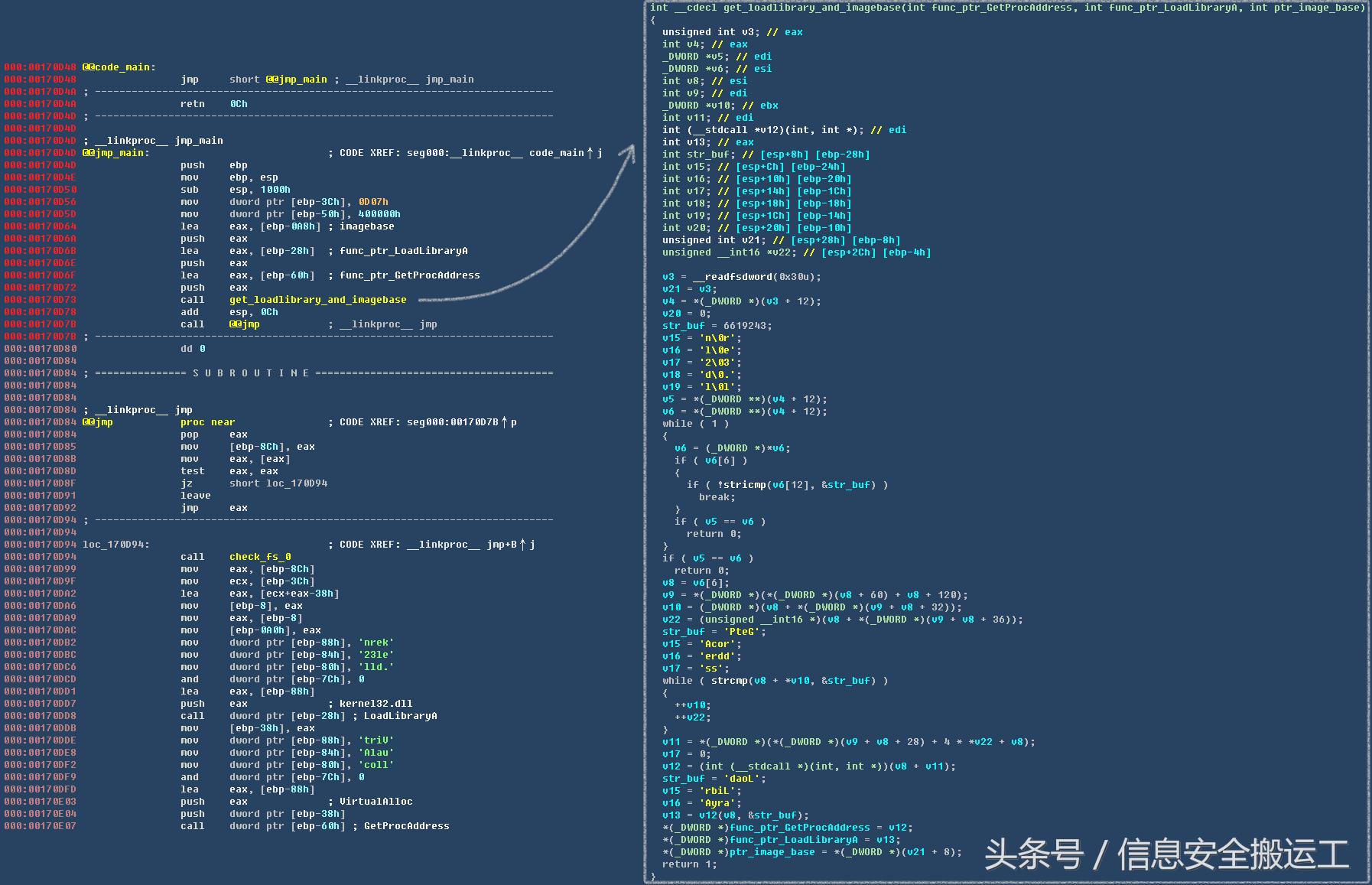Select the 'erdd' string constant
The width and height of the screenshot is (1372, 885).
[717, 656]
